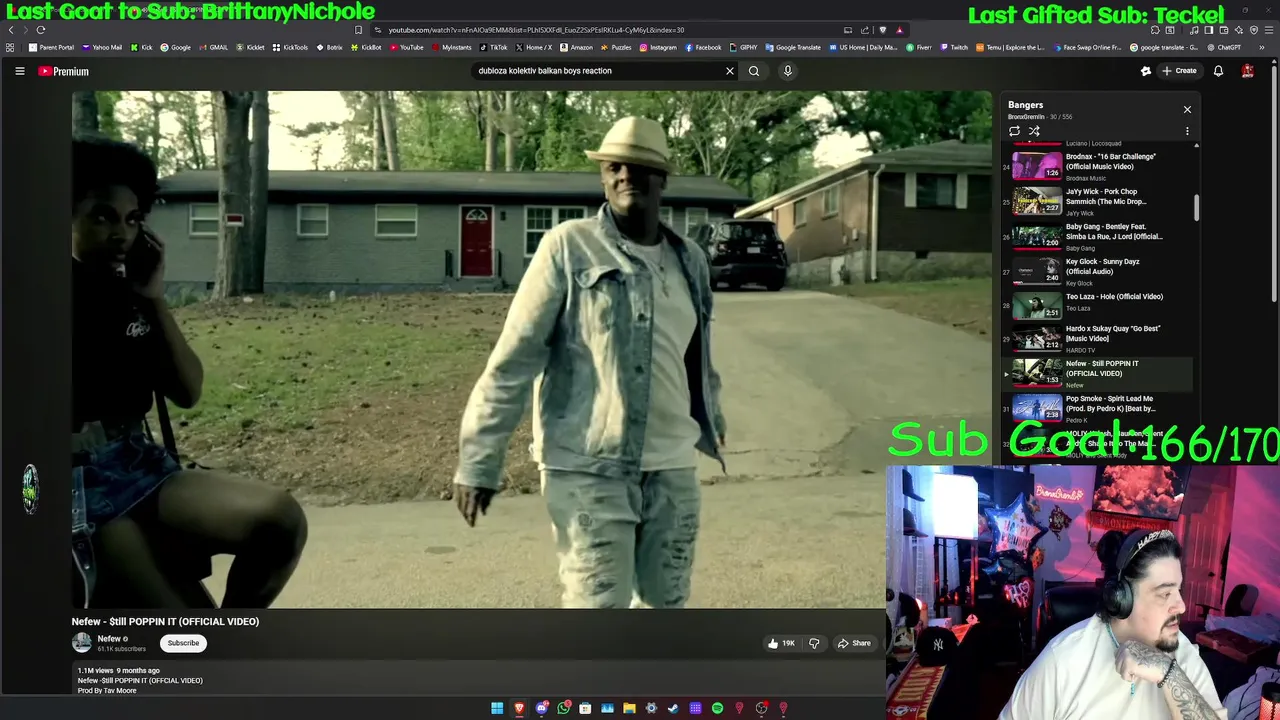The width and height of the screenshot is (1280, 720).
Task: Click the YouTube search input field
Action: coord(598,71)
